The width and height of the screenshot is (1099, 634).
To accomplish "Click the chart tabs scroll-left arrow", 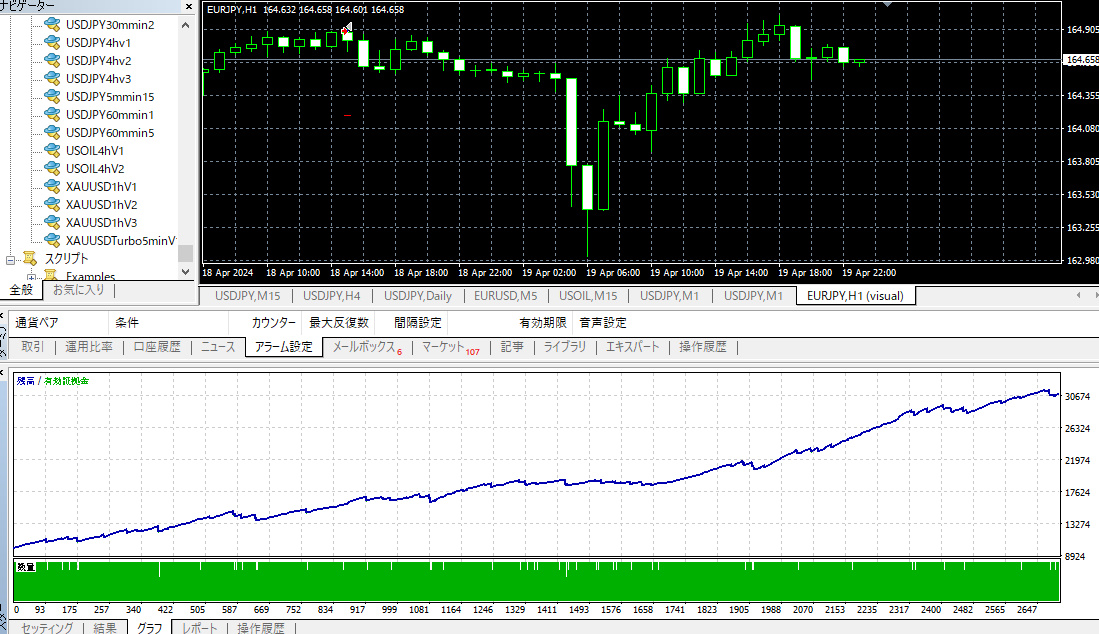I will click(1078, 296).
